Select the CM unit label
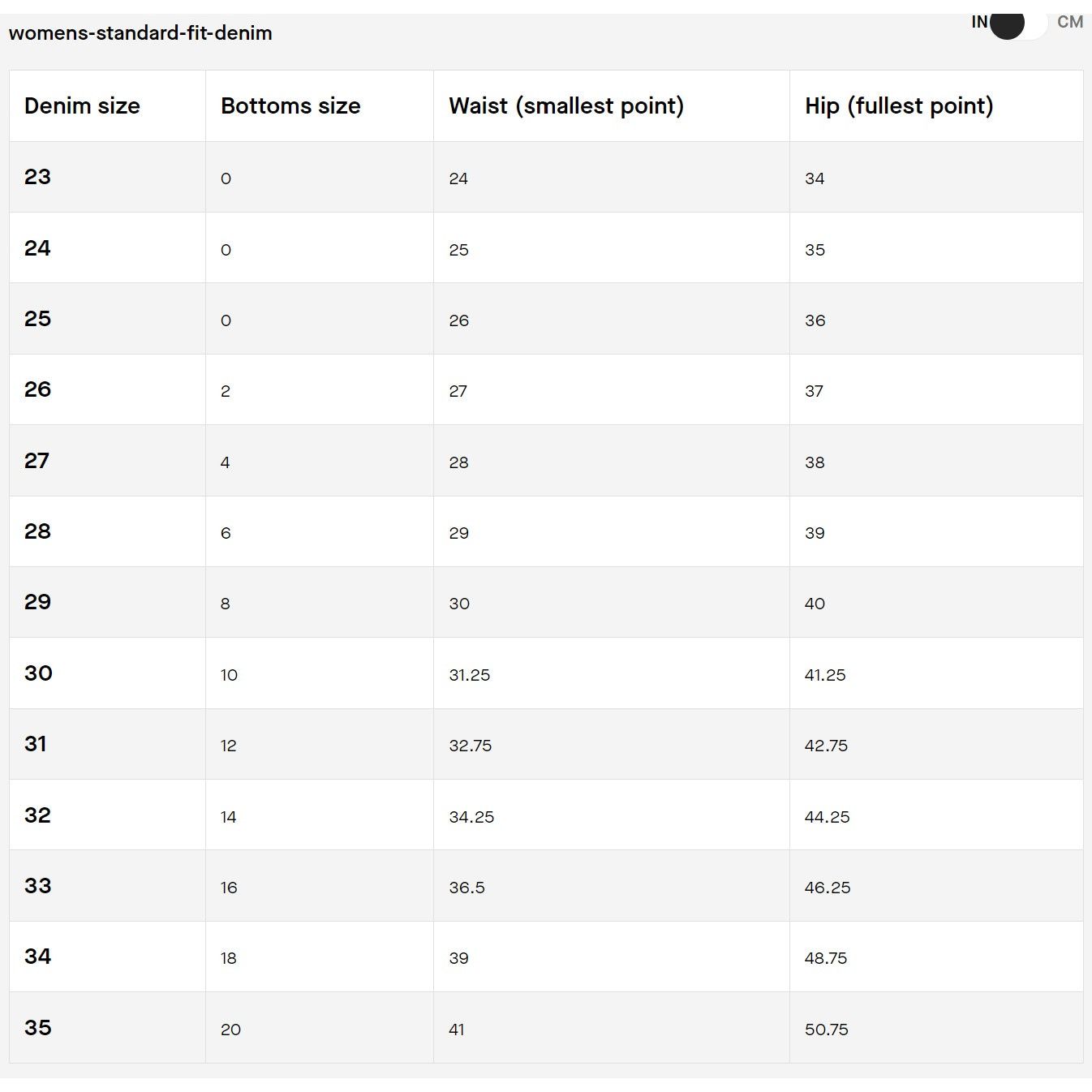 (x=1070, y=22)
